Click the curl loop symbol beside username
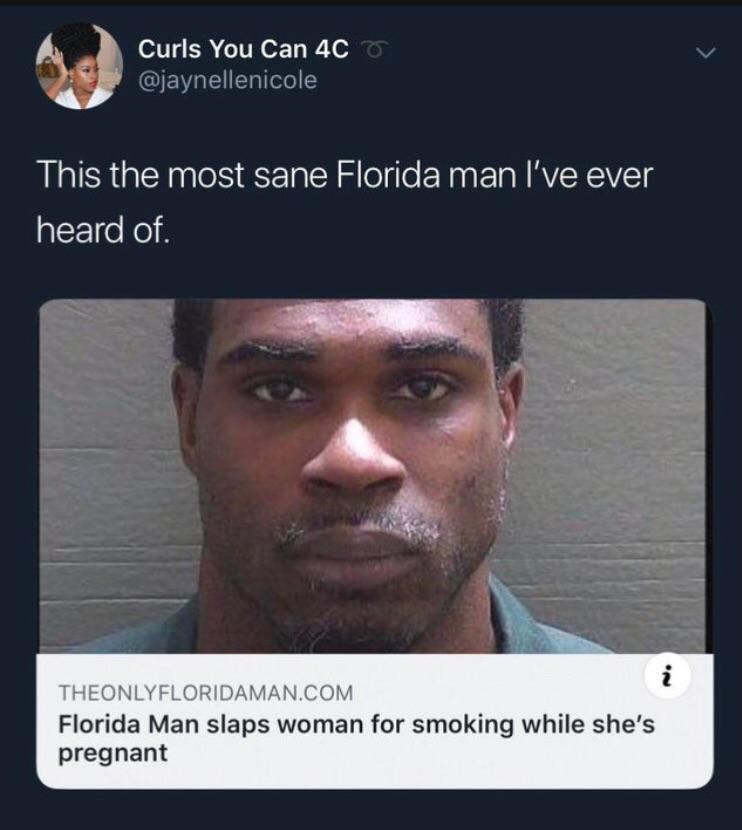 (x=375, y=50)
